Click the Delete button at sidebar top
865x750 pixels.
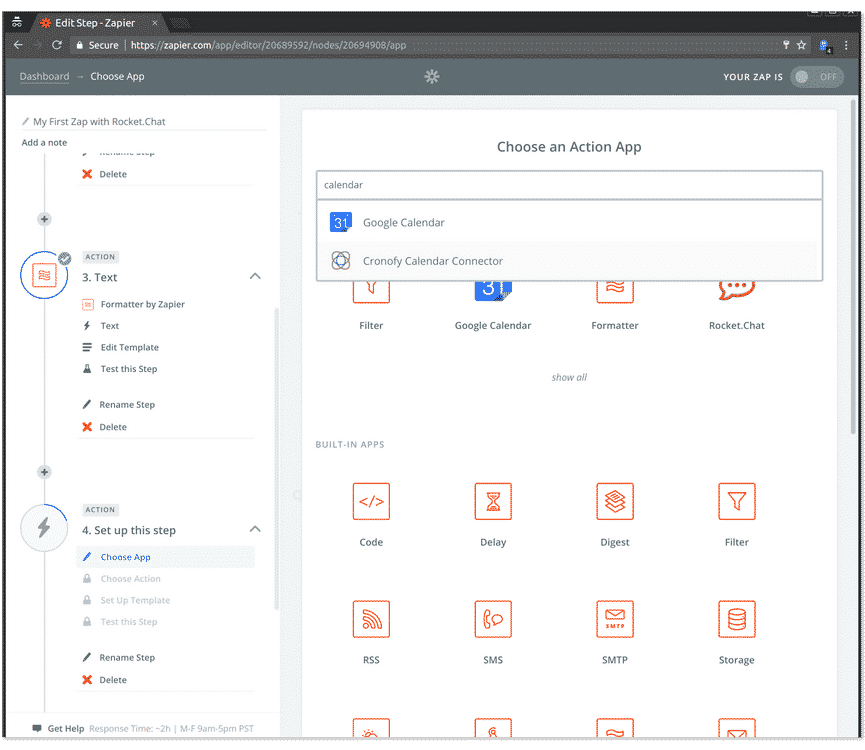[113, 174]
